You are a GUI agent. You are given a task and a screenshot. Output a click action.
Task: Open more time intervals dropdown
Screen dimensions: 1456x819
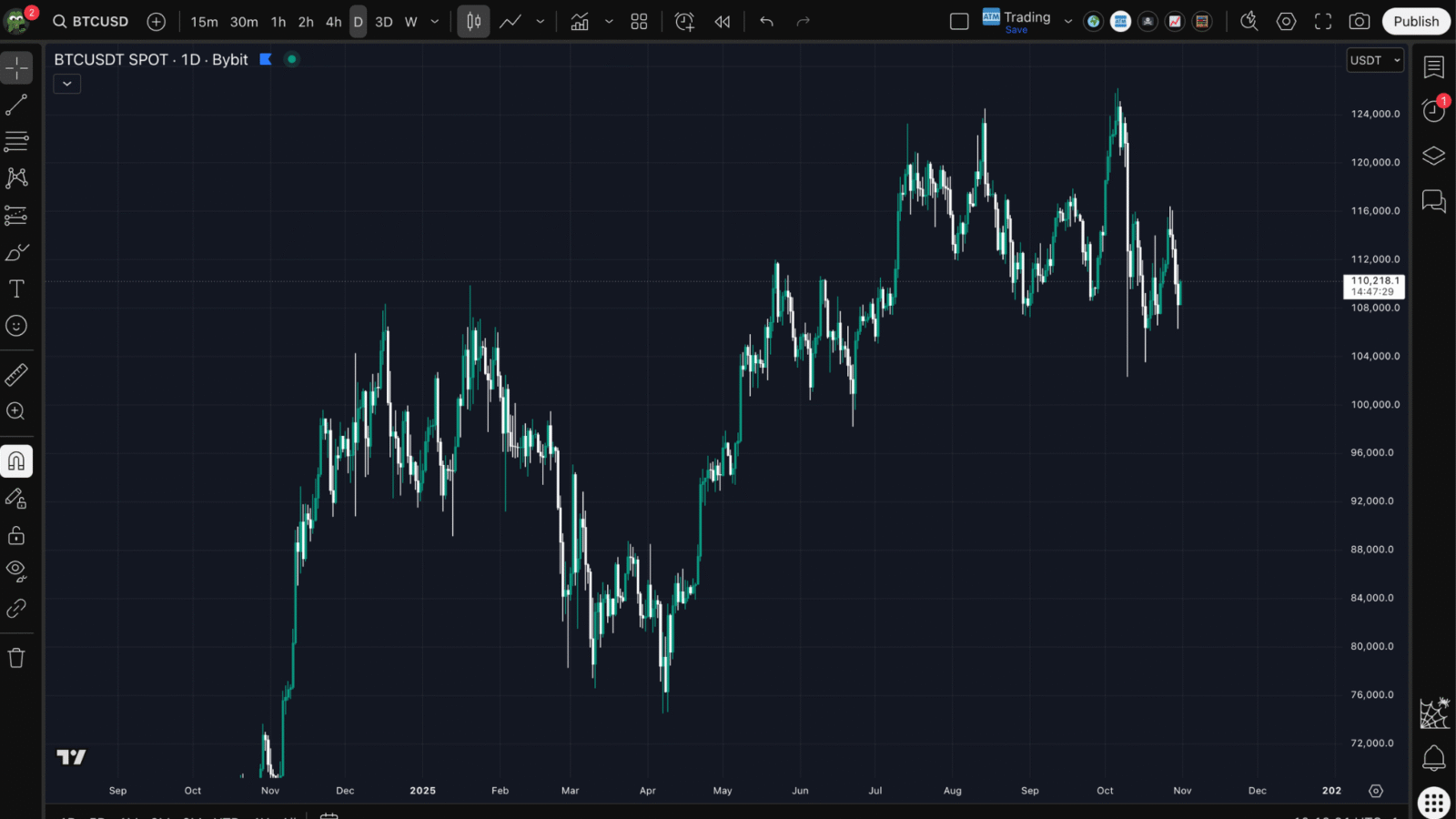pyautogui.click(x=435, y=22)
